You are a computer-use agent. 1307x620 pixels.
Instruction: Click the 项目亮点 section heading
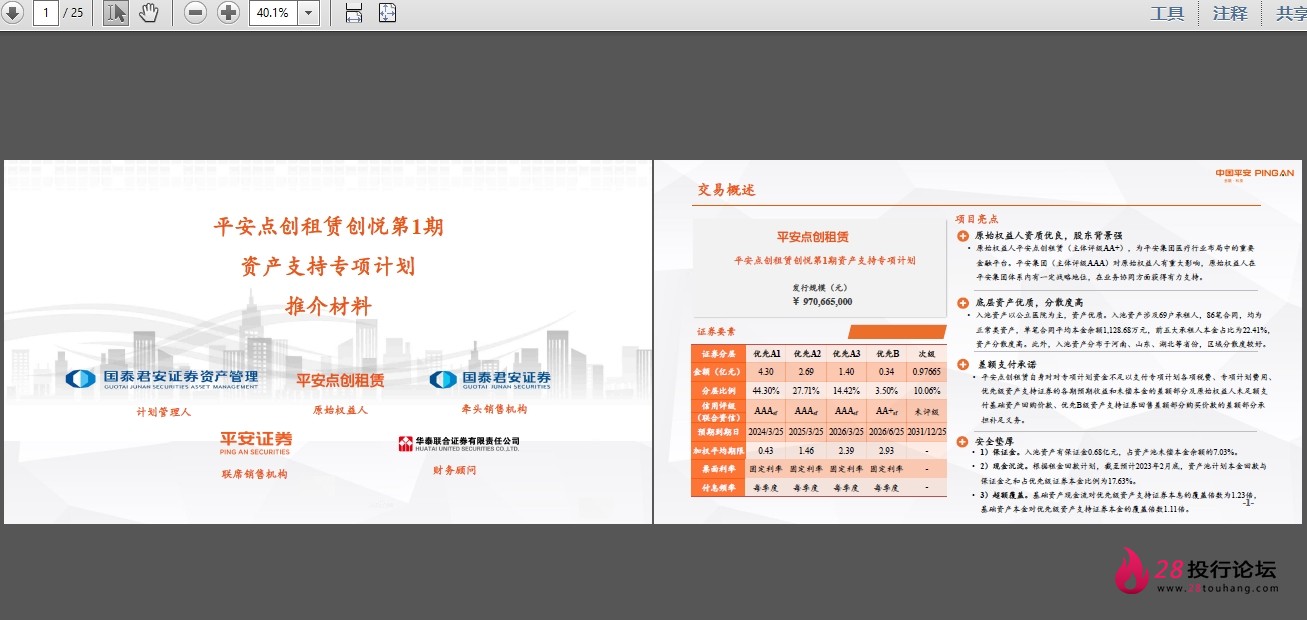977,219
